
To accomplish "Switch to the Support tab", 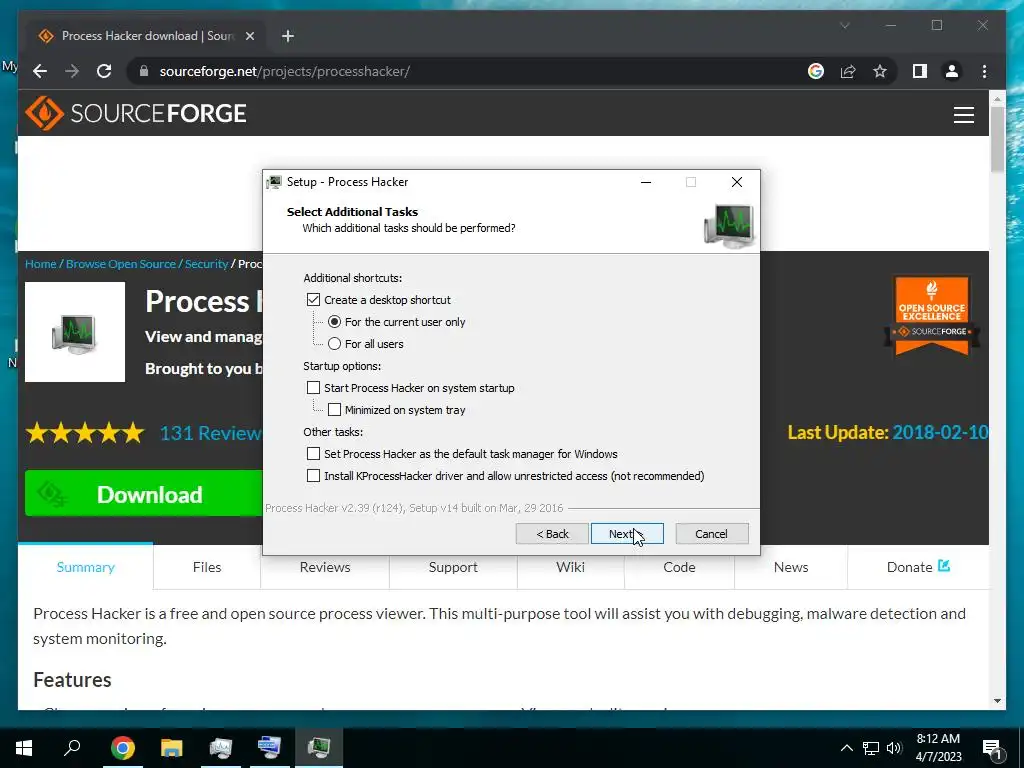I will coord(453,567).
